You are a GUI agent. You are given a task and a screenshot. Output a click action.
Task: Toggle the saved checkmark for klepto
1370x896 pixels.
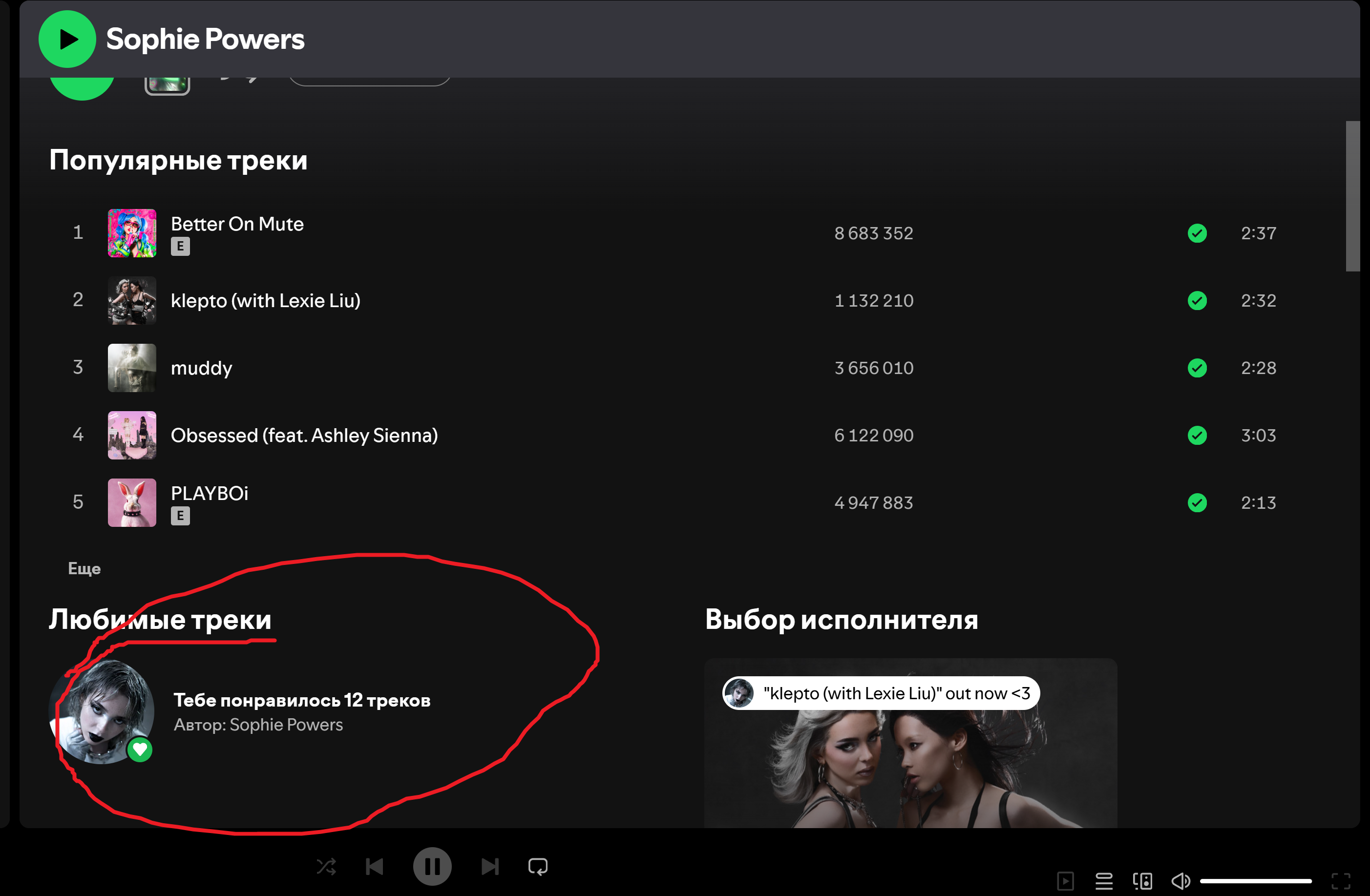[1197, 300]
